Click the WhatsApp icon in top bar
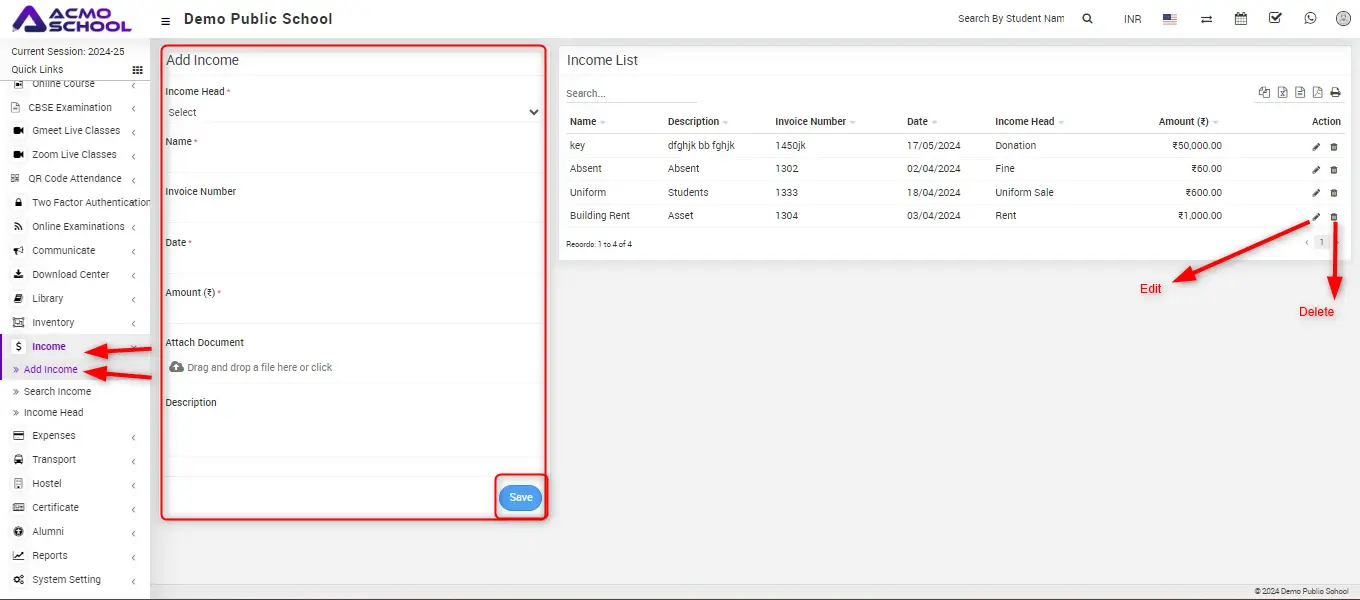Viewport: 1360px width, 600px height. point(1310,19)
